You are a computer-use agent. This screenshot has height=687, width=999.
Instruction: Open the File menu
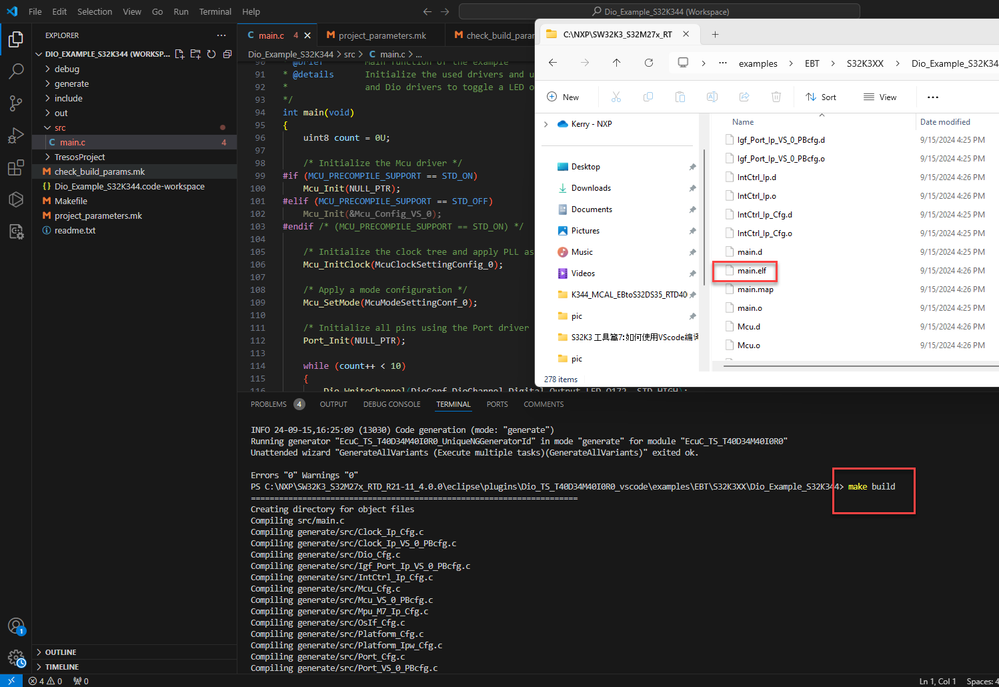click(x=35, y=11)
